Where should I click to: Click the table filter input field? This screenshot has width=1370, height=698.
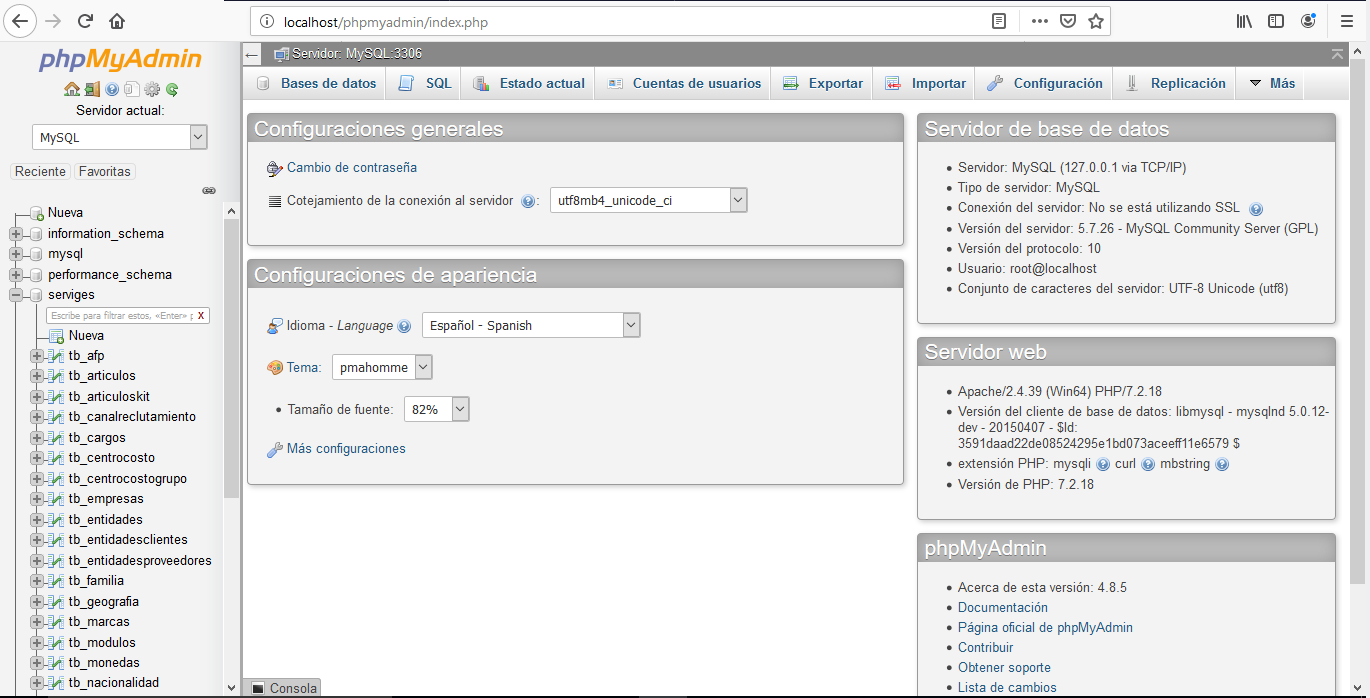point(119,315)
